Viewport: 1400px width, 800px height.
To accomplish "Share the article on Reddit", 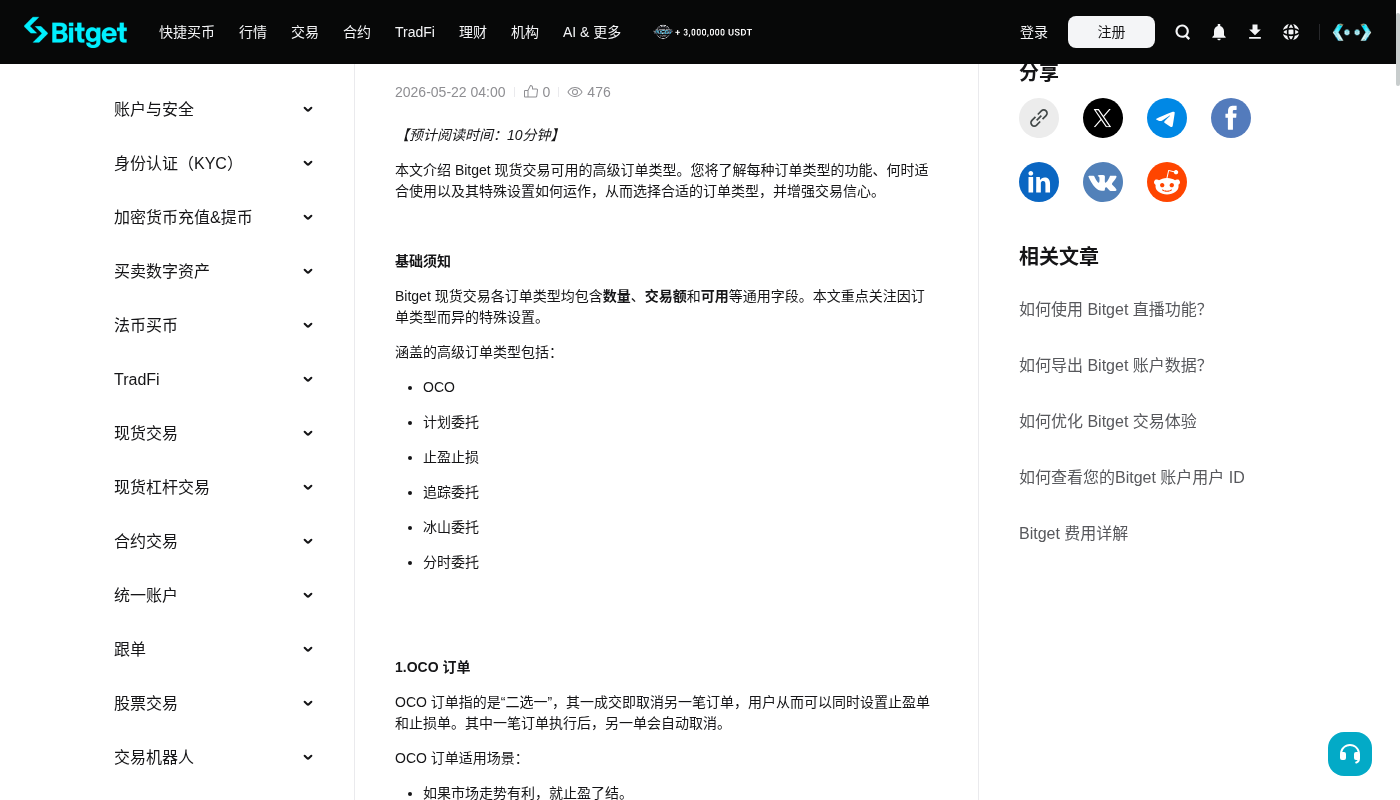I will click(1167, 182).
